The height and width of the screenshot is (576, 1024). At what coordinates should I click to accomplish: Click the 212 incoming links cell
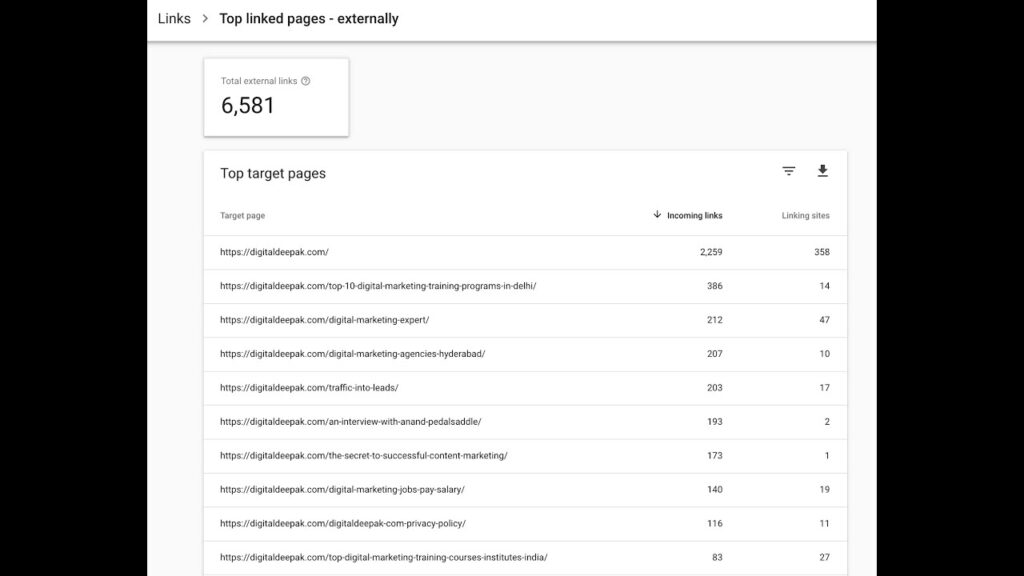[714, 320]
